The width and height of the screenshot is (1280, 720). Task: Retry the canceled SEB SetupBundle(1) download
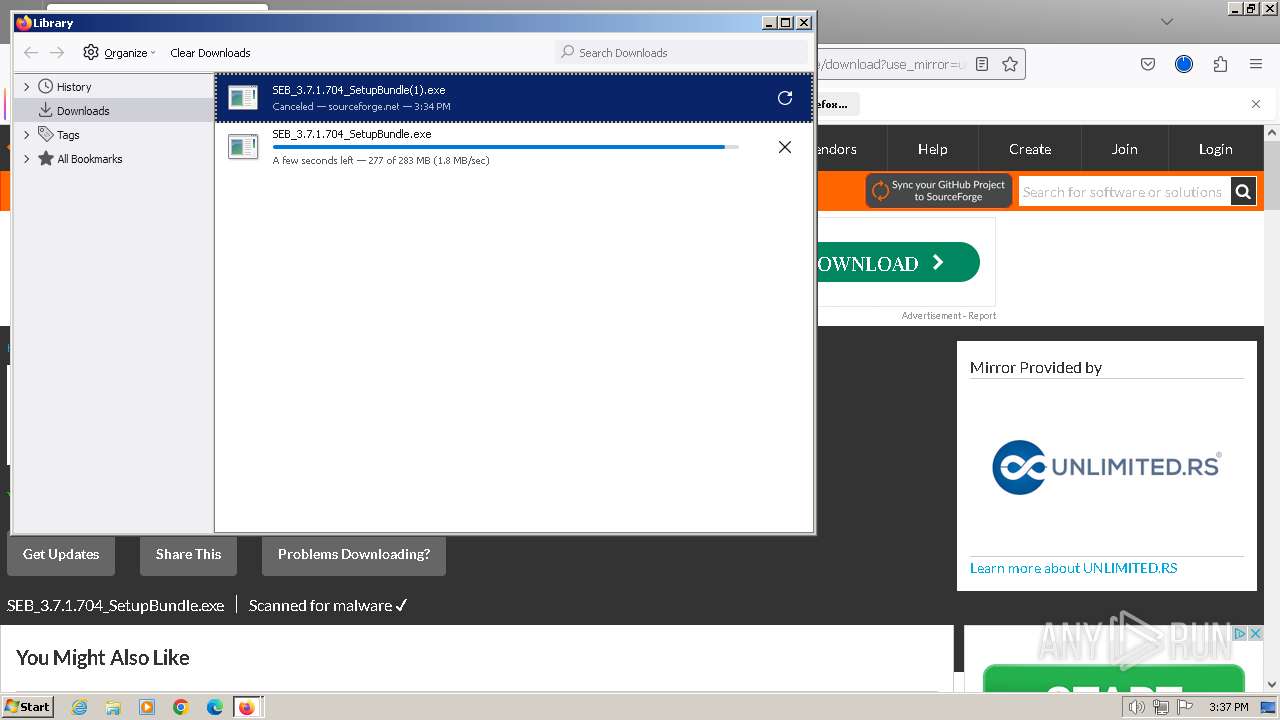tap(785, 98)
